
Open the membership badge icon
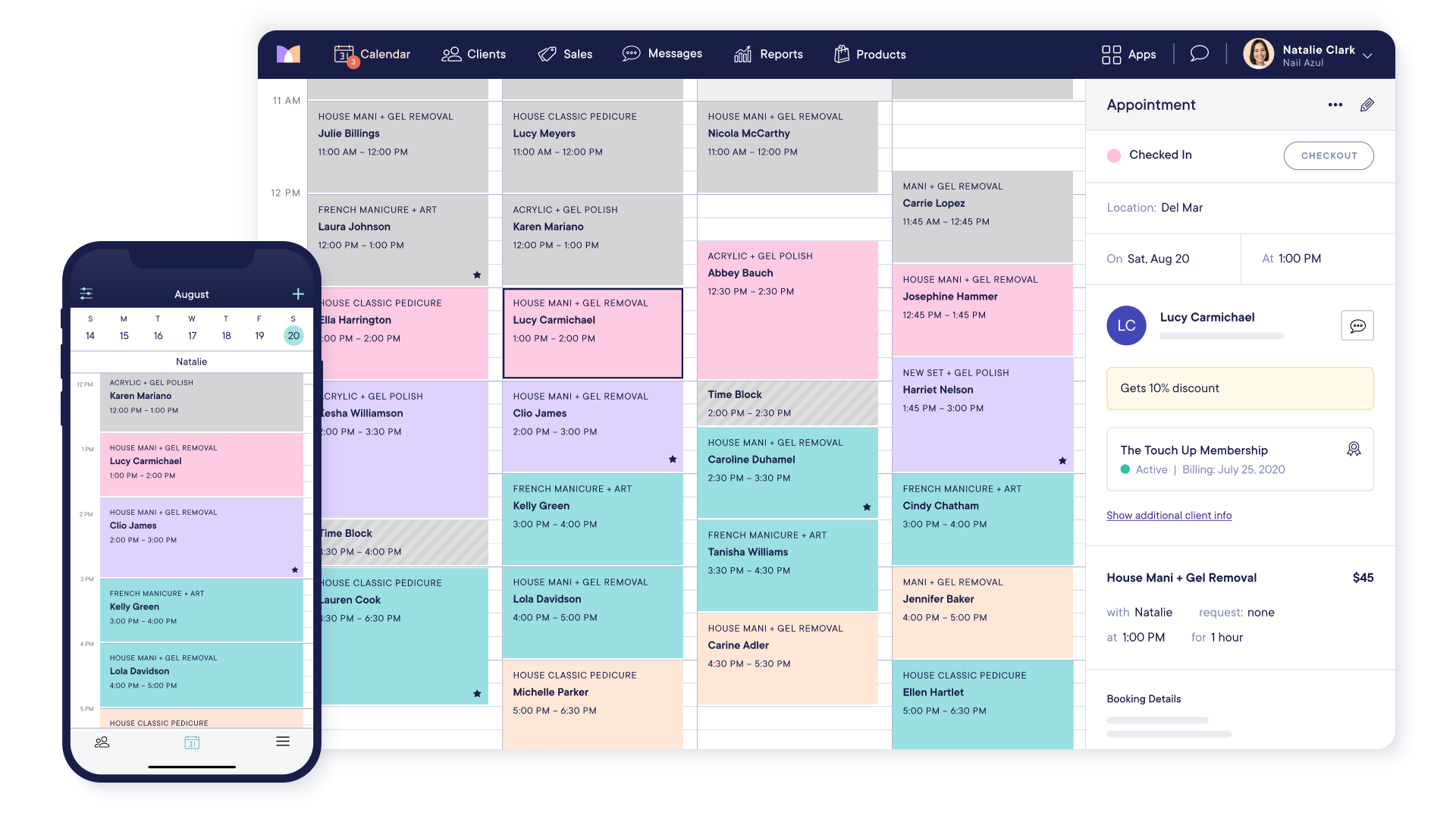tap(1354, 449)
